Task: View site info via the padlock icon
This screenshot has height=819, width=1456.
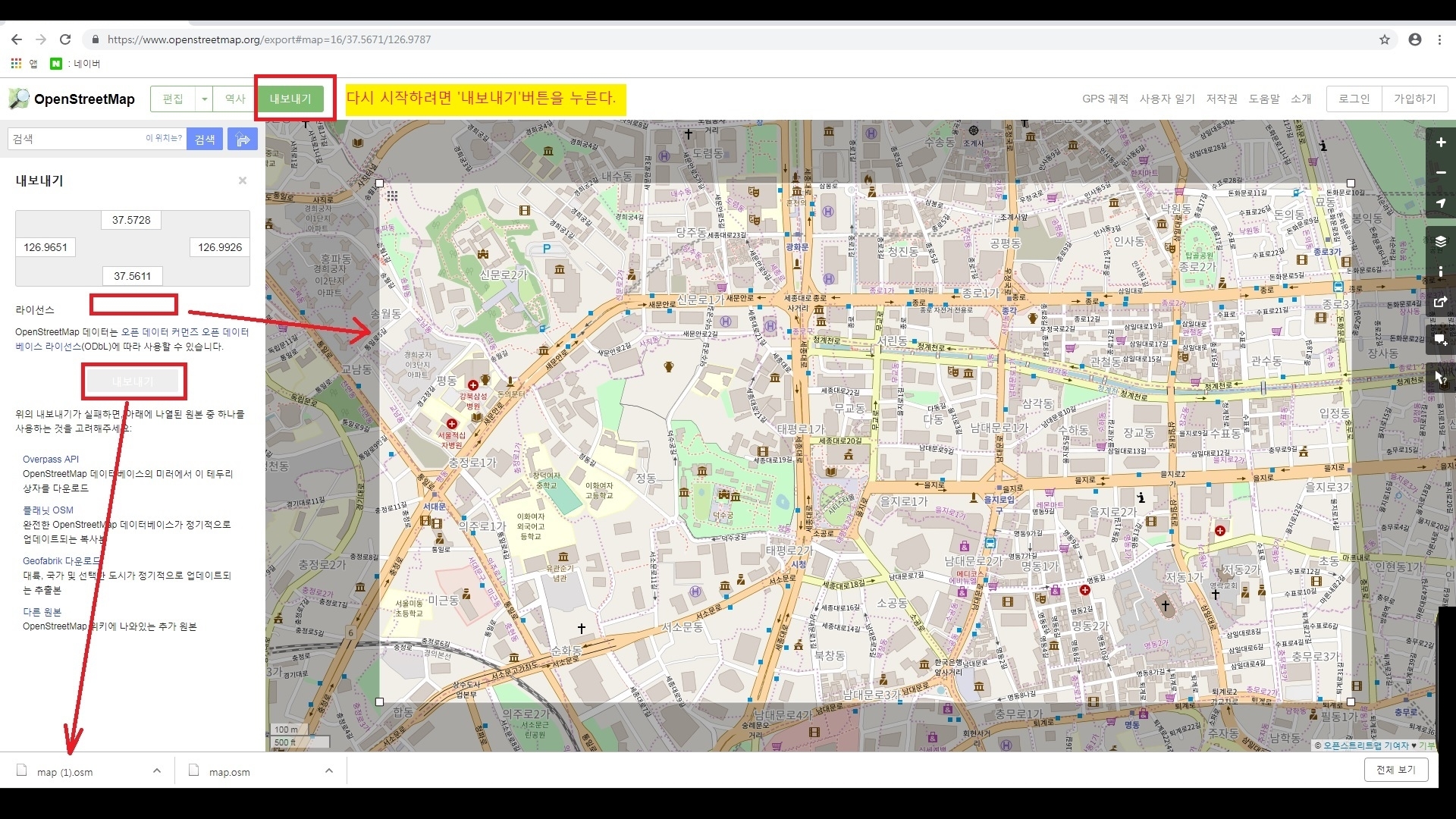Action: coord(95,39)
